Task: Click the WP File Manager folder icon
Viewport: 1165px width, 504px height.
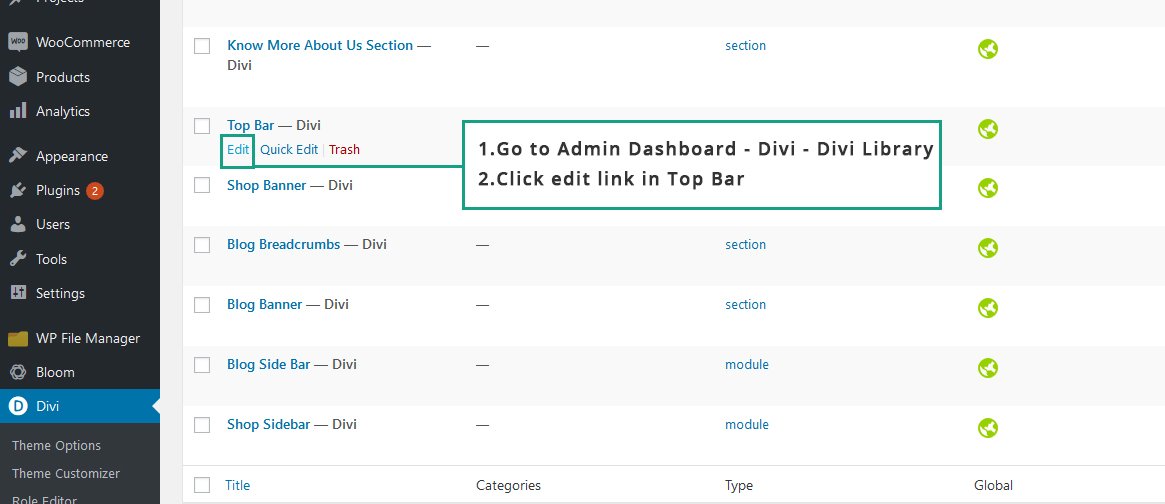Action: tap(18, 338)
